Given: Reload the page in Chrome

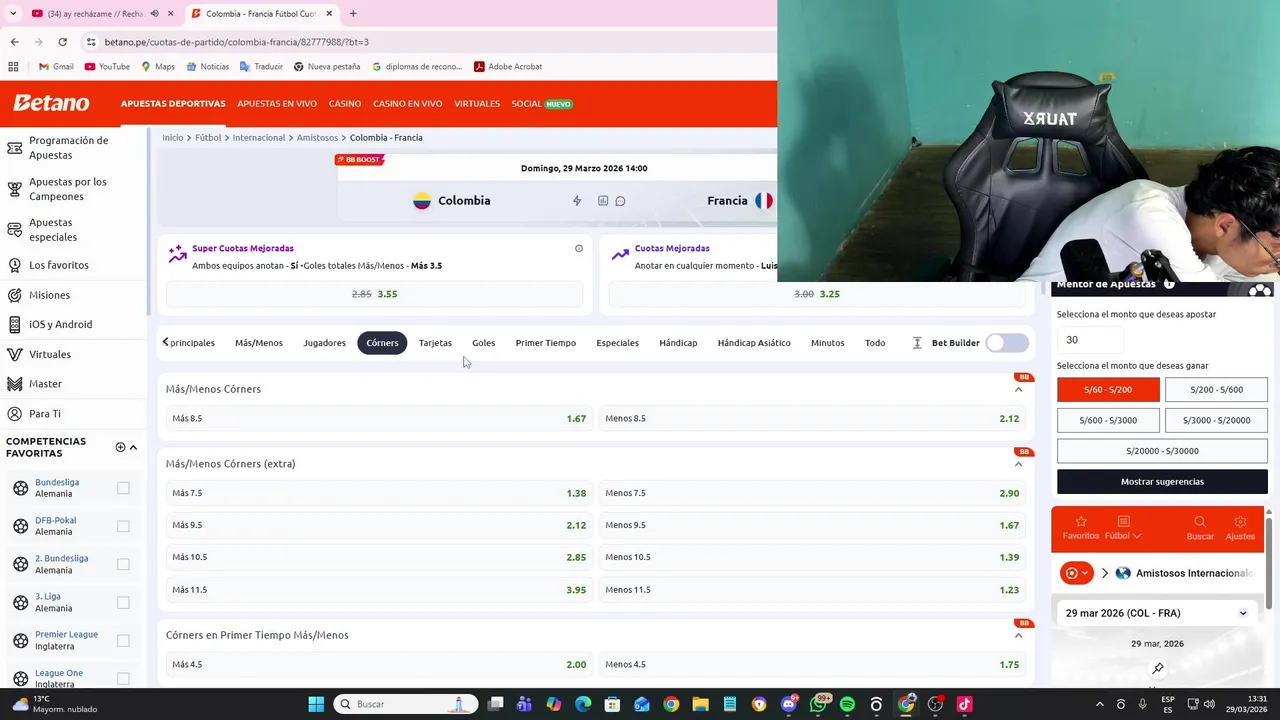Looking at the screenshot, I should click(62, 42).
